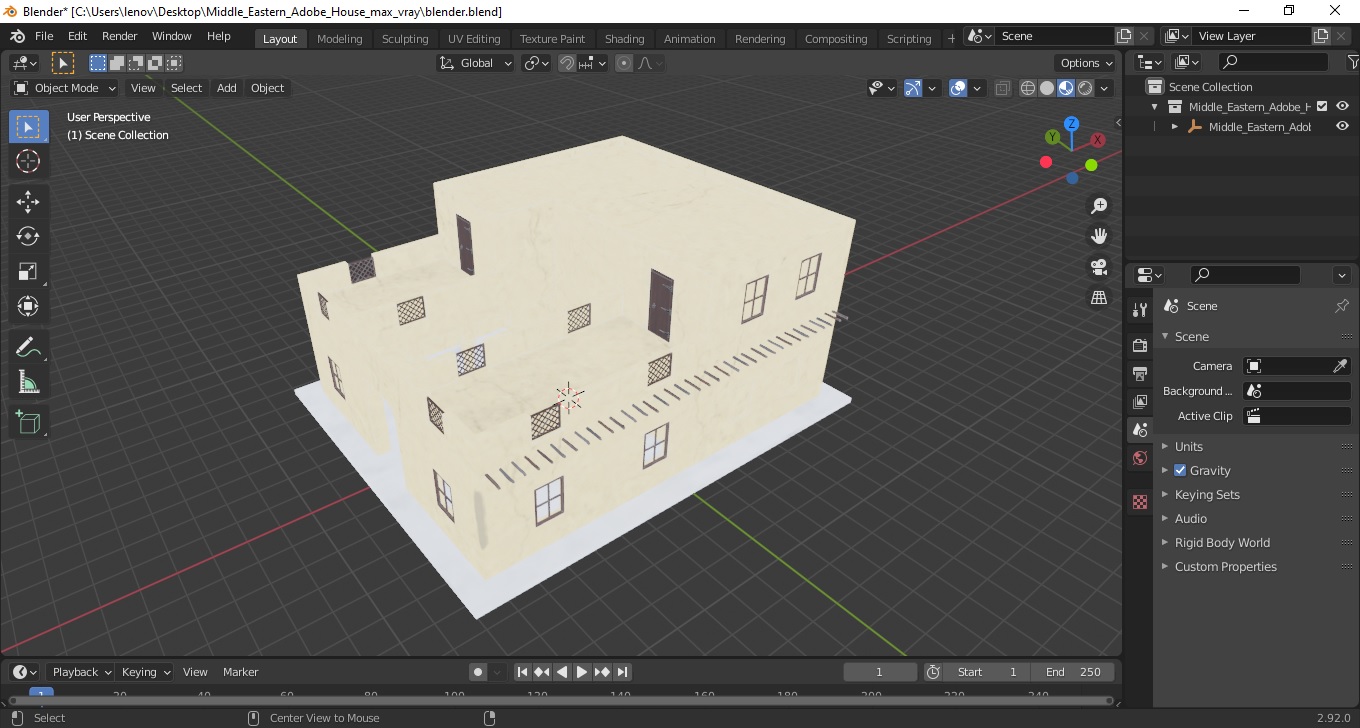
Task: Open the Options dropdown in viewport header
Action: (x=1087, y=63)
